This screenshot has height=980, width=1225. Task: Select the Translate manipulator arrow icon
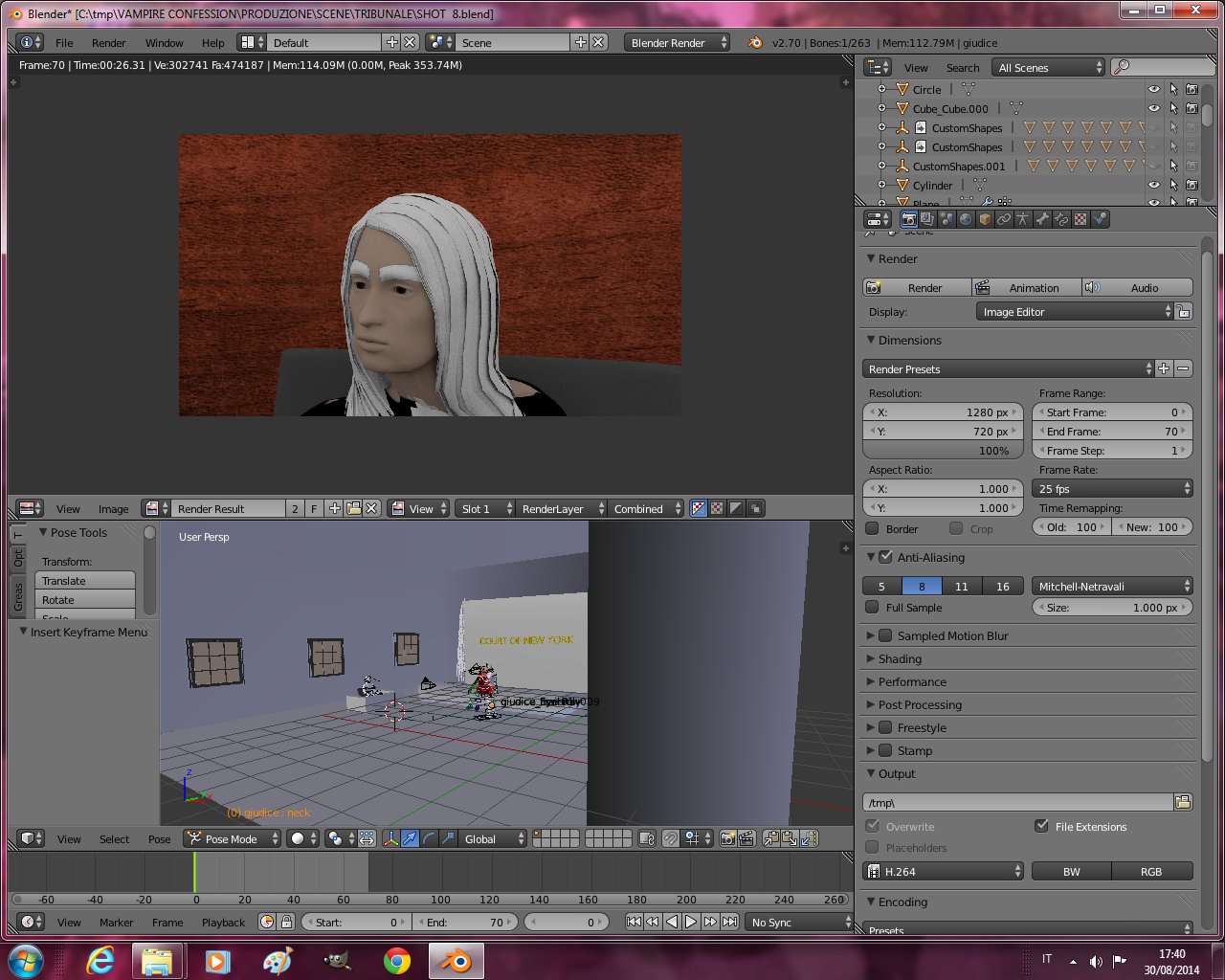pyautogui.click(x=410, y=838)
